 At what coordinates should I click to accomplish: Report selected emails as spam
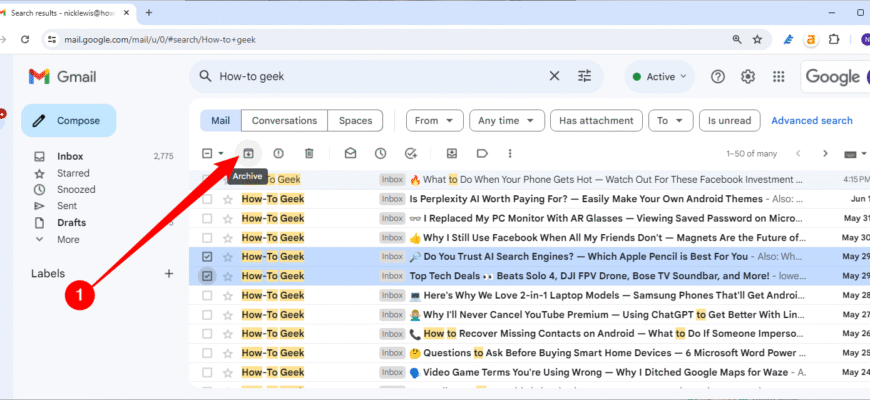[x=279, y=154]
